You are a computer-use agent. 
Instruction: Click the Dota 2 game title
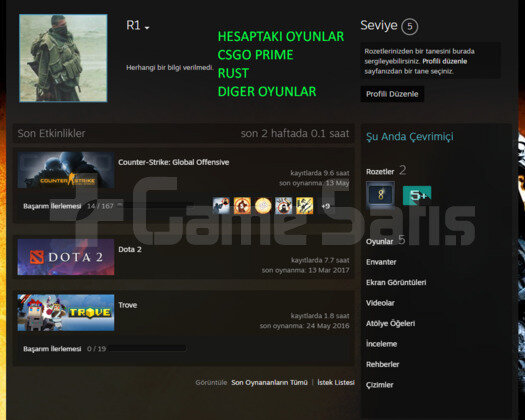click(130, 250)
